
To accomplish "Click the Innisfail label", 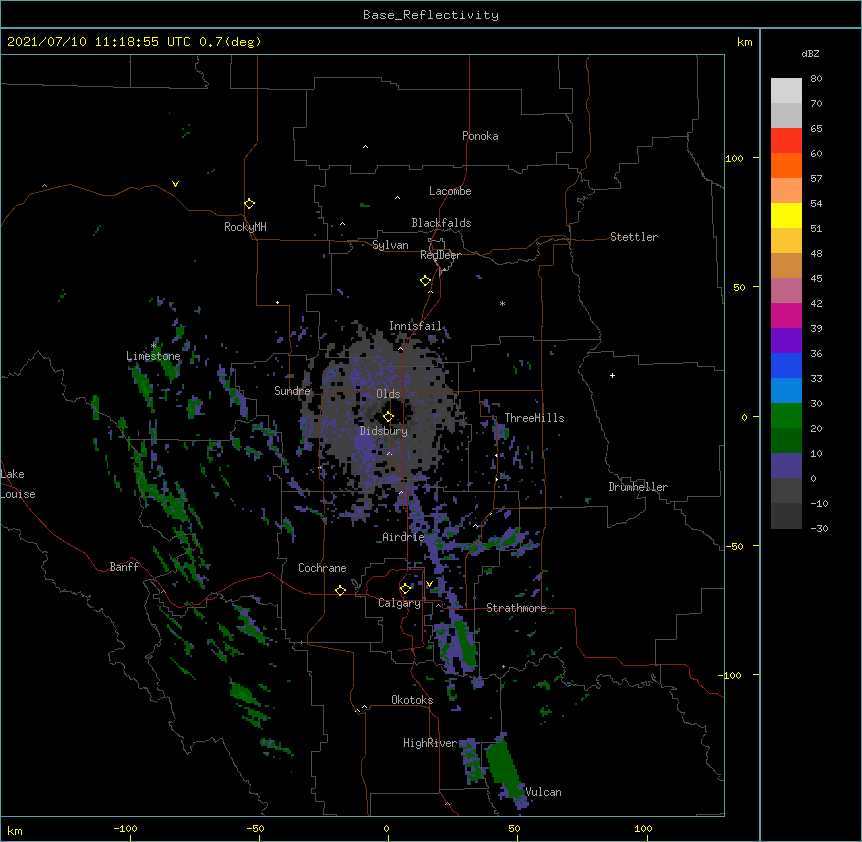I will (415, 326).
